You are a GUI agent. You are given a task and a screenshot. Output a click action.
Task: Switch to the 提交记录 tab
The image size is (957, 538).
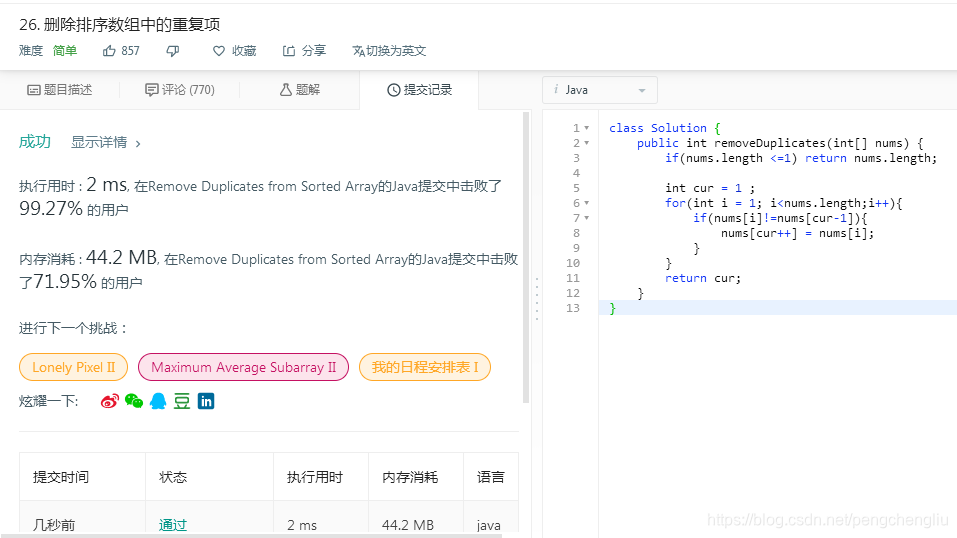[419, 90]
